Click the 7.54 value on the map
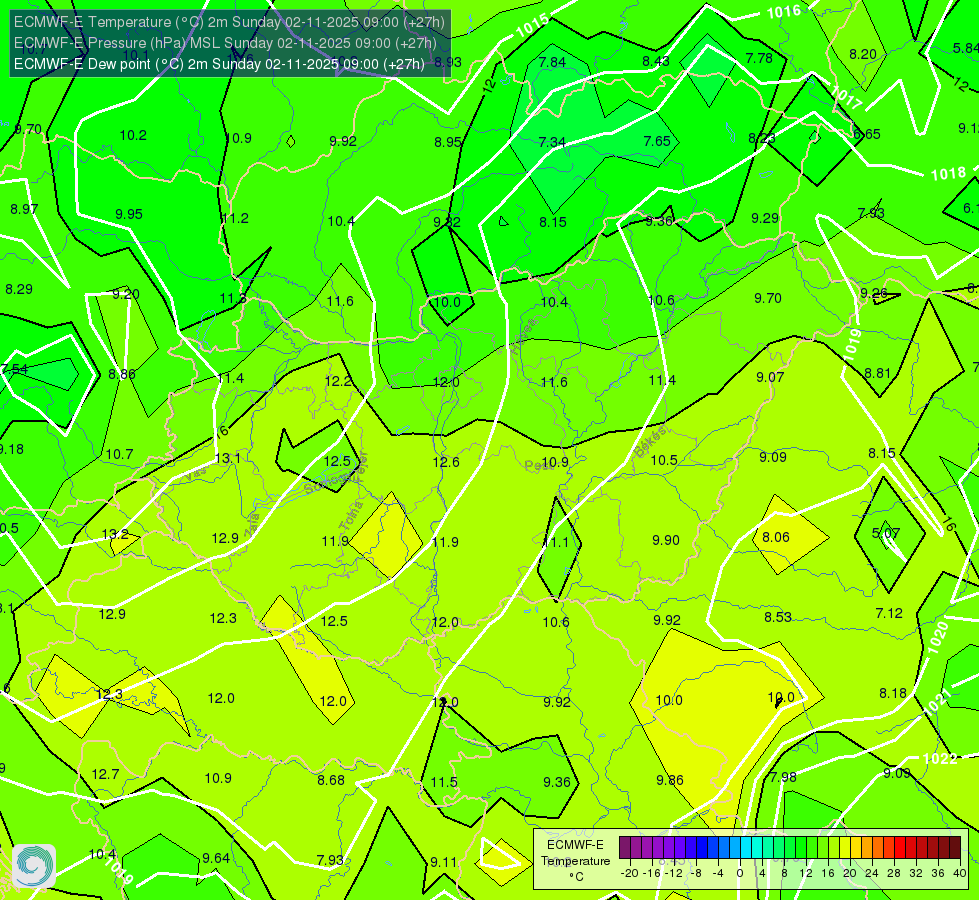The image size is (979, 900). click(x=15, y=368)
